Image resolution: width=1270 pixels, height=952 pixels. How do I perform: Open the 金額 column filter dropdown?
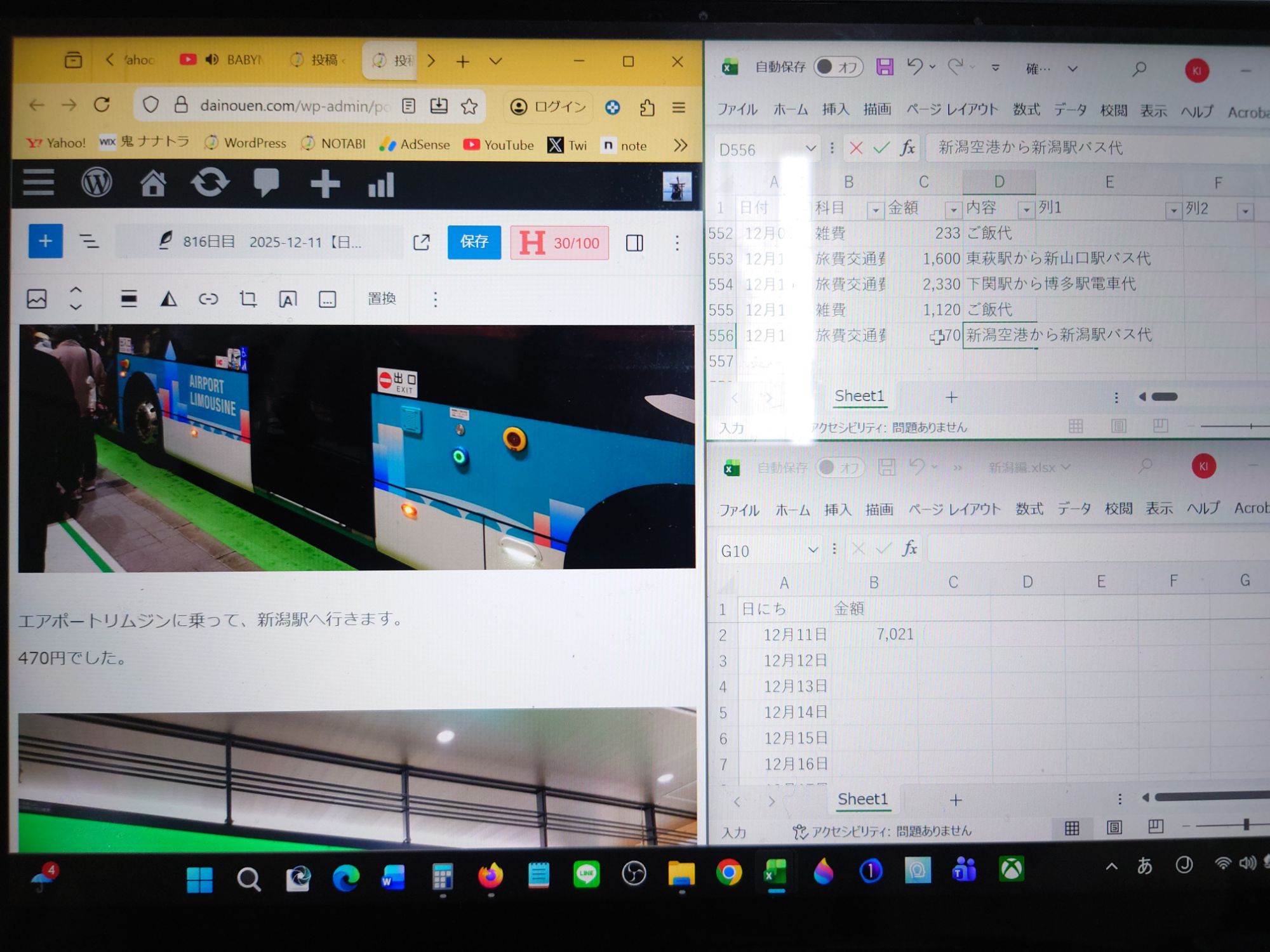(952, 210)
